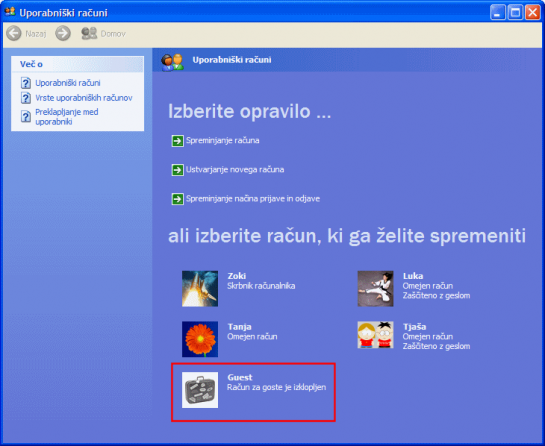
Task: Open Preklapljanje med uporabniki help topic
Action: [67, 117]
